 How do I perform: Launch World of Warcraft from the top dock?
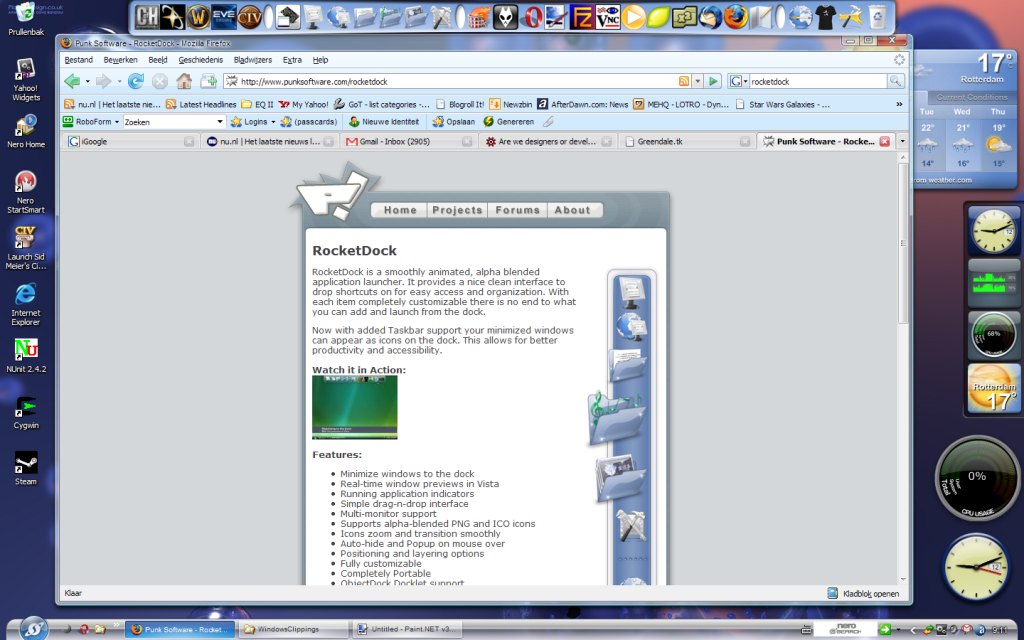[x=199, y=17]
